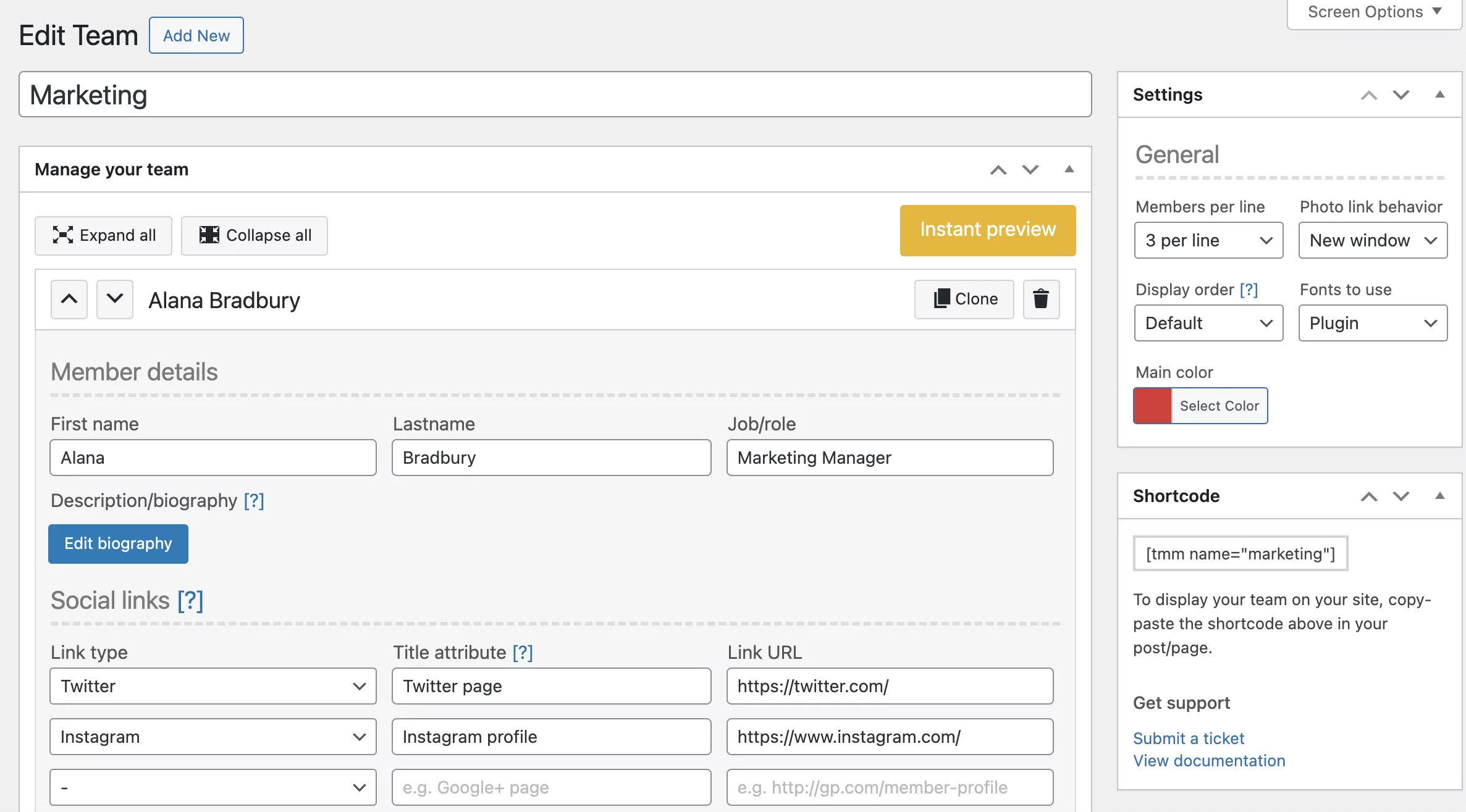The height and width of the screenshot is (812, 1466).
Task: Click the Social links help link
Action: 190,601
